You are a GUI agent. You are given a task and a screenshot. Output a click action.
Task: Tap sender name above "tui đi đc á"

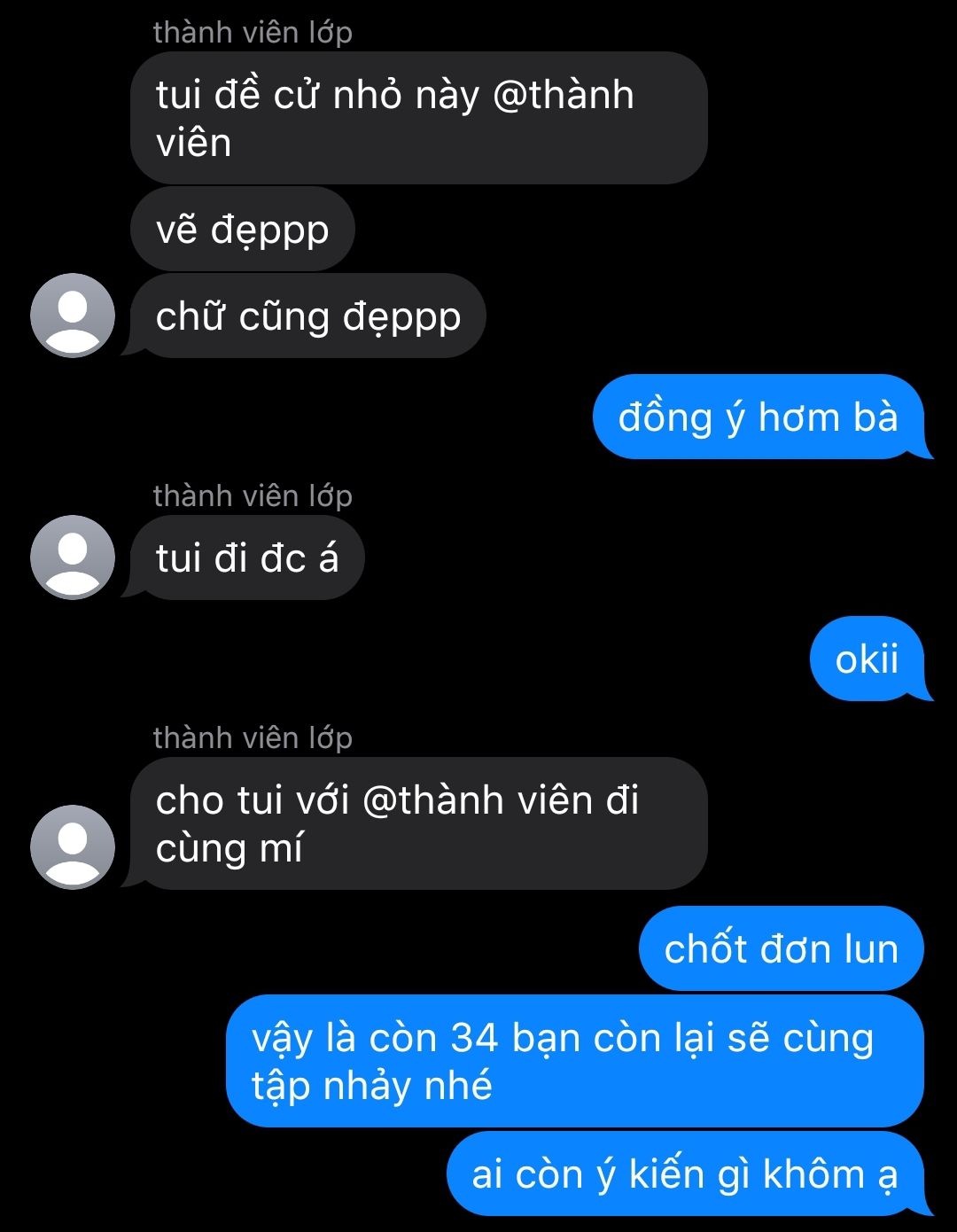click(x=253, y=495)
